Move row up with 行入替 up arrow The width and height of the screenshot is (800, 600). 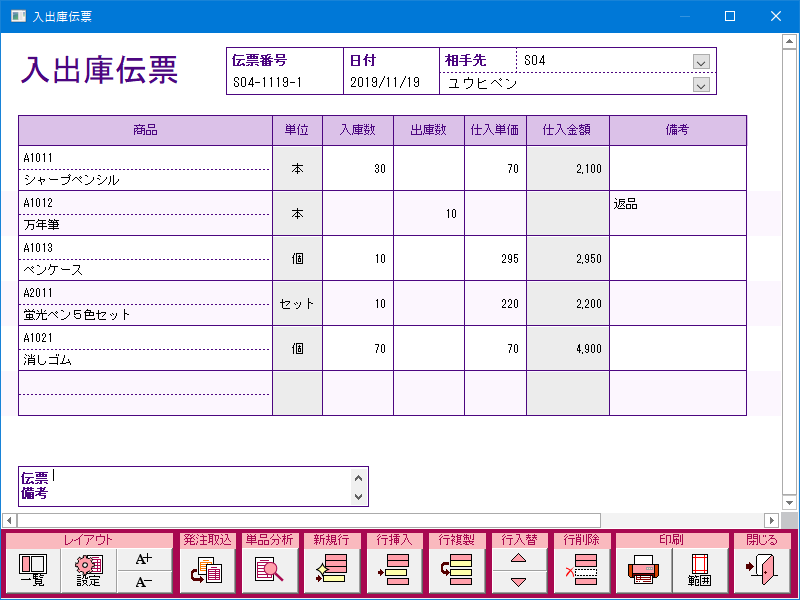tap(518, 559)
